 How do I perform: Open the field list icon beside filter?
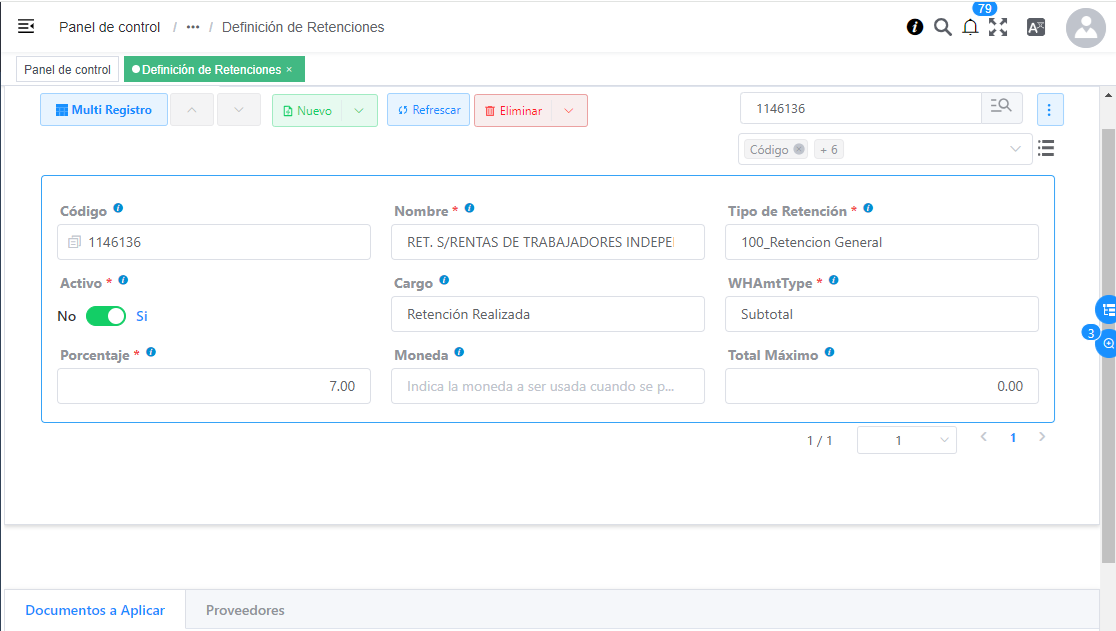pyautogui.click(x=1046, y=148)
